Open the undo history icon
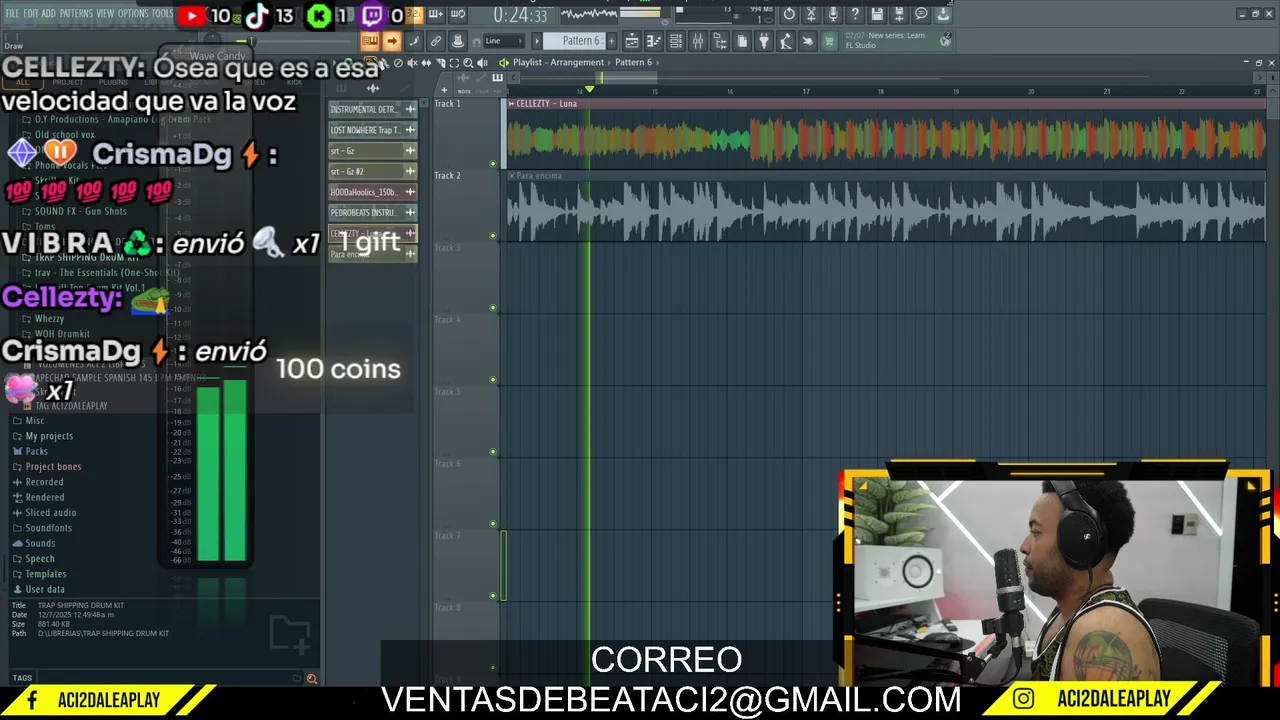The height and width of the screenshot is (720, 1280). tap(789, 15)
